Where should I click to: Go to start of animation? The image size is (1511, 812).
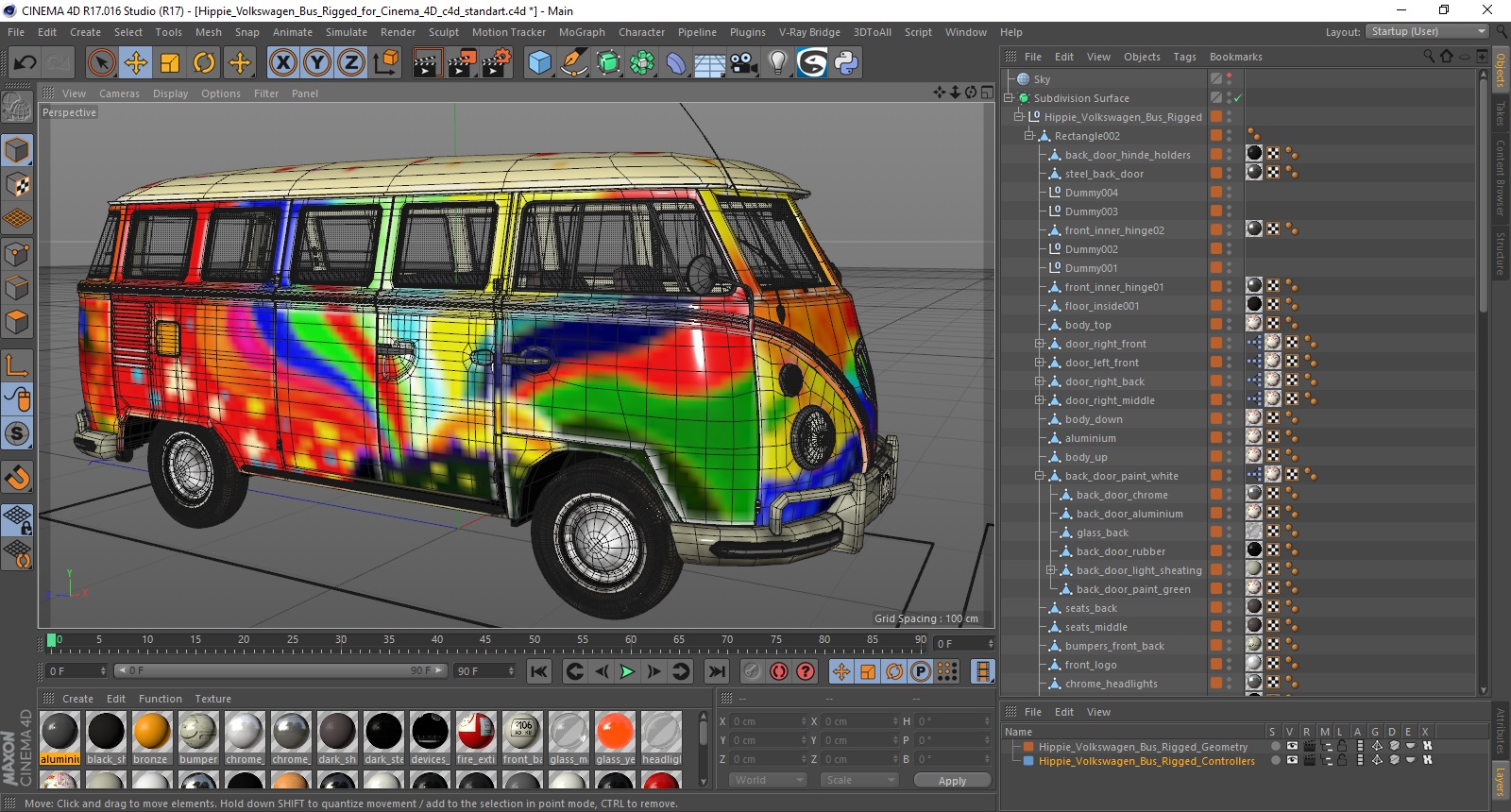pos(539,671)
